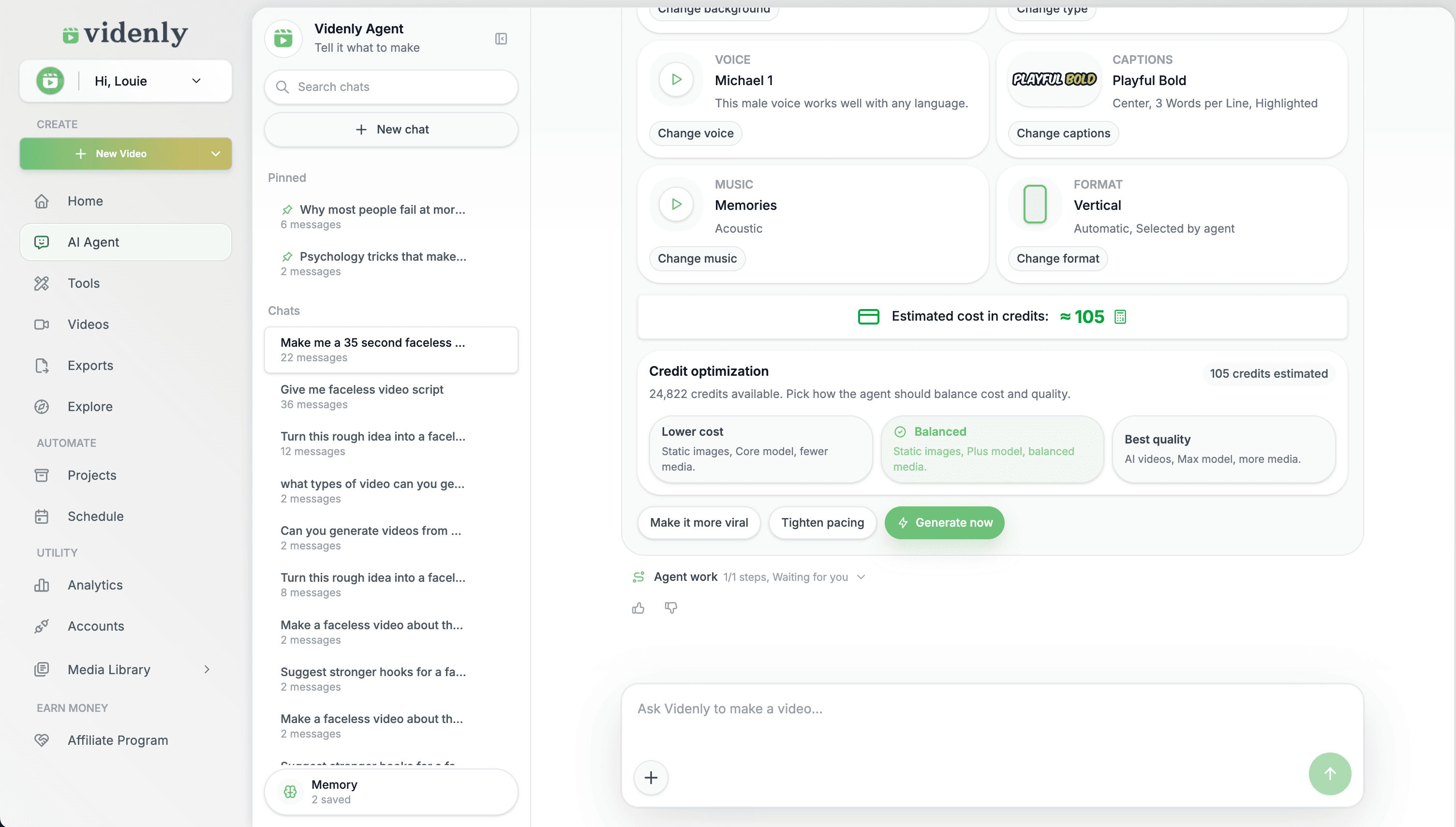Click the Videnly logo at top
The height and width of the screenshot is (827, 1456).
point(126,33)
